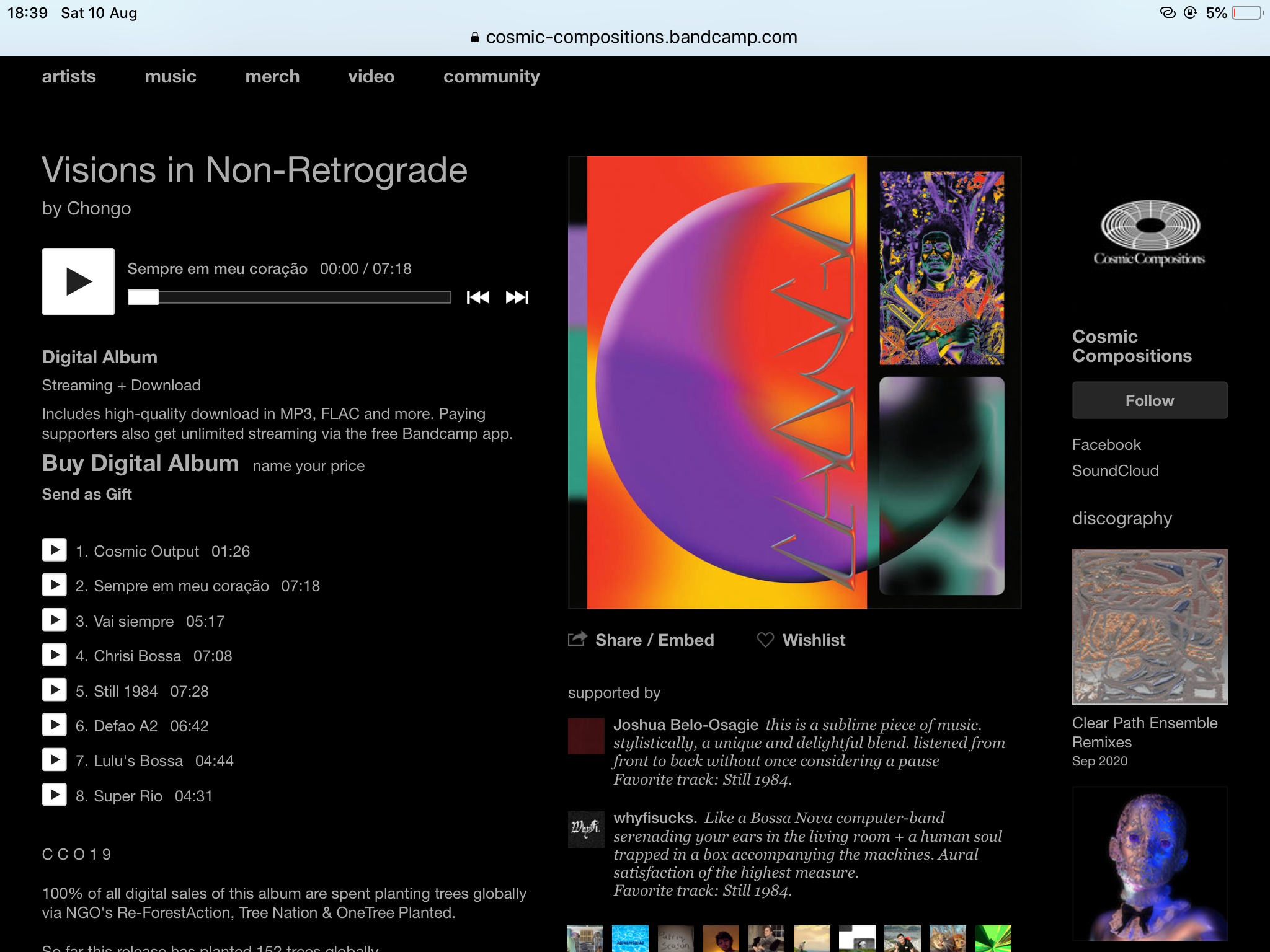Click Joshua Belo-Osagie's avatar

(x=586, y=736)
